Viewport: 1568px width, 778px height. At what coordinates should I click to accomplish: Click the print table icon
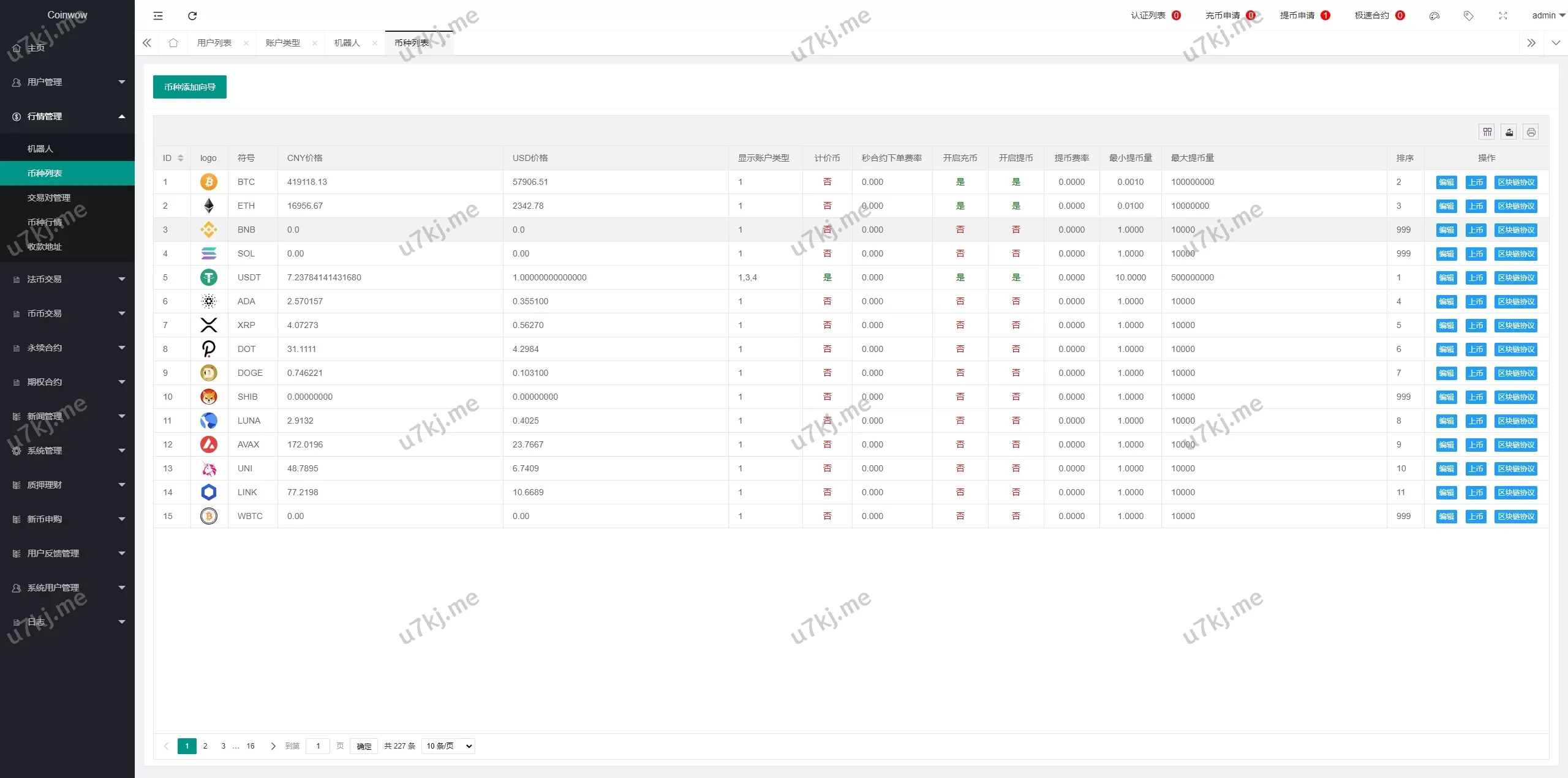[1531, 132]
